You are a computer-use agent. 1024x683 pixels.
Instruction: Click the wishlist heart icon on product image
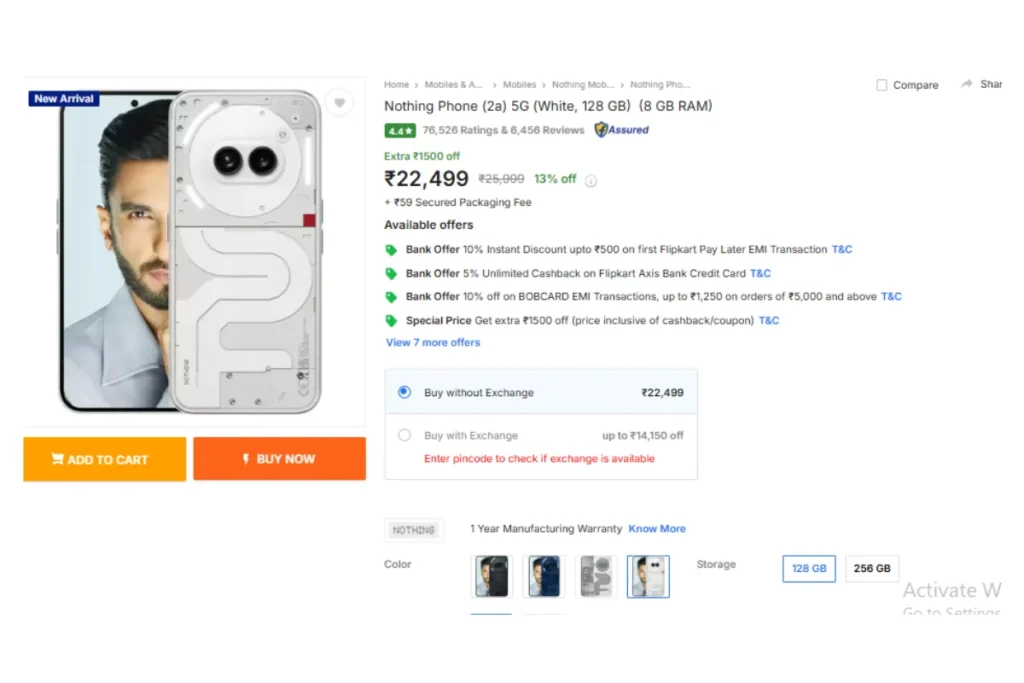[x=340, y=103]
